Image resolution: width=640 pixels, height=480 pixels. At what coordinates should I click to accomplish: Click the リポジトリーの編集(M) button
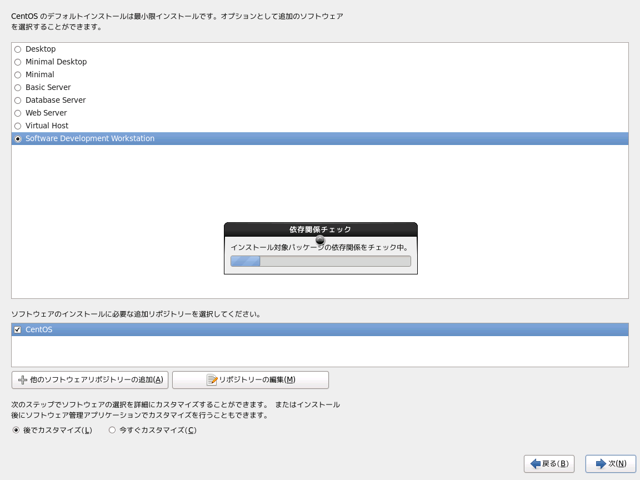pyautogui.click(x=250, y=380)
